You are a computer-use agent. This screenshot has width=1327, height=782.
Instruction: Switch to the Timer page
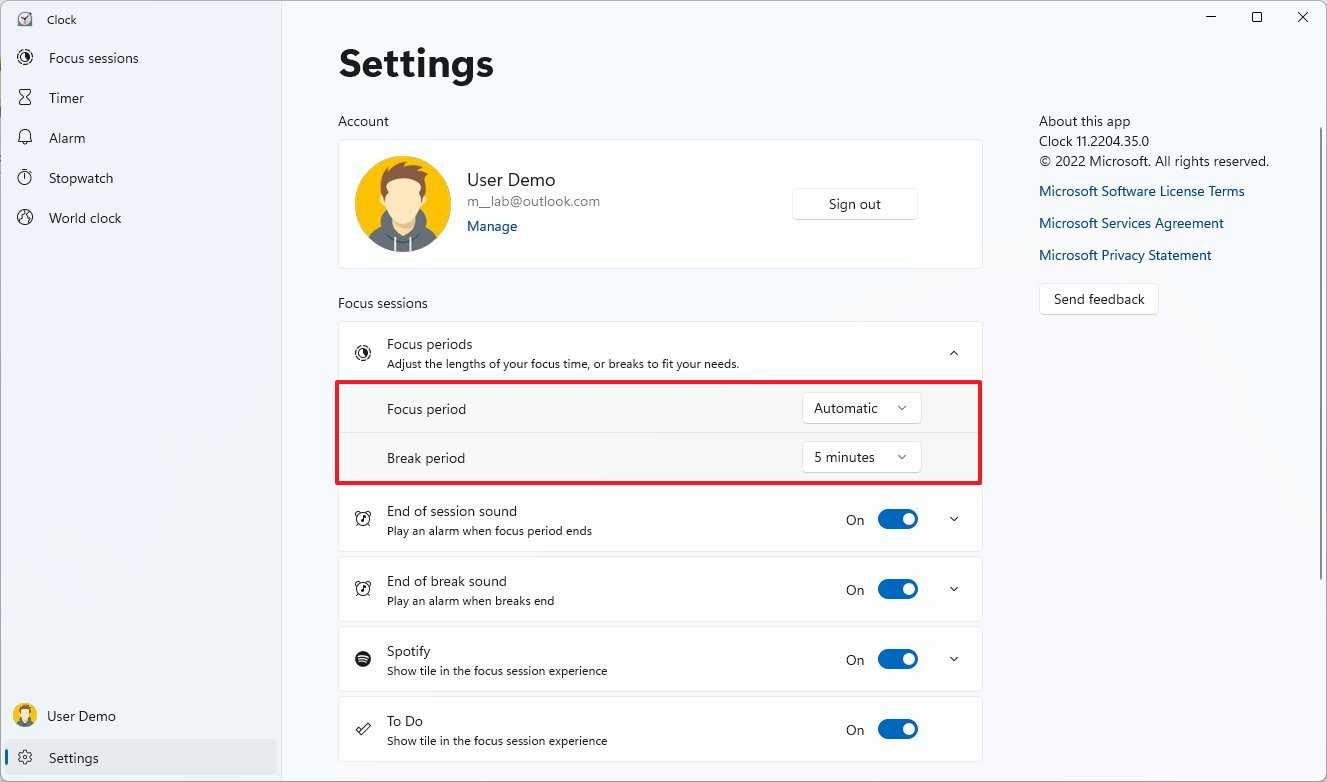click(66, 98)
